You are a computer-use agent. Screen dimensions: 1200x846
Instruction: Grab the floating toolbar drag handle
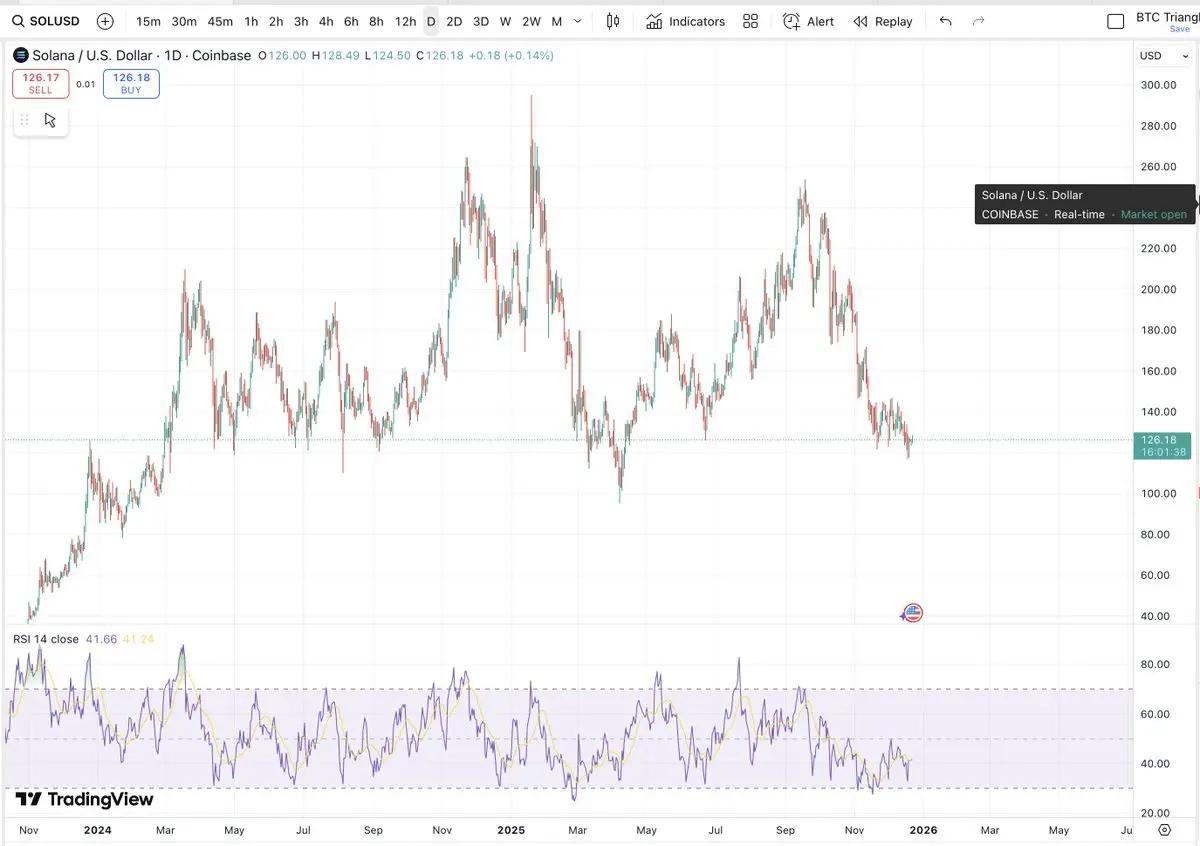tap(25, 121)
